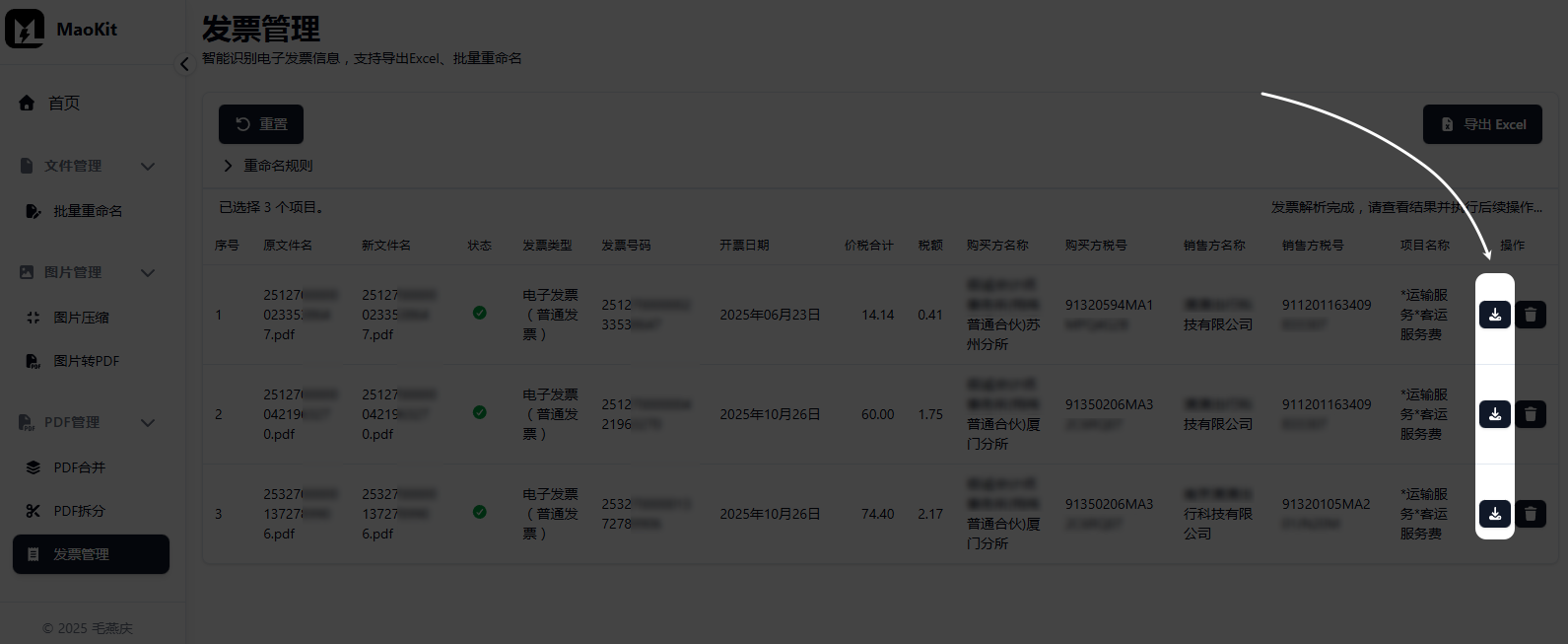Collapse the 图片管理 menu group
1568x644 pixels.
(148, 272)
